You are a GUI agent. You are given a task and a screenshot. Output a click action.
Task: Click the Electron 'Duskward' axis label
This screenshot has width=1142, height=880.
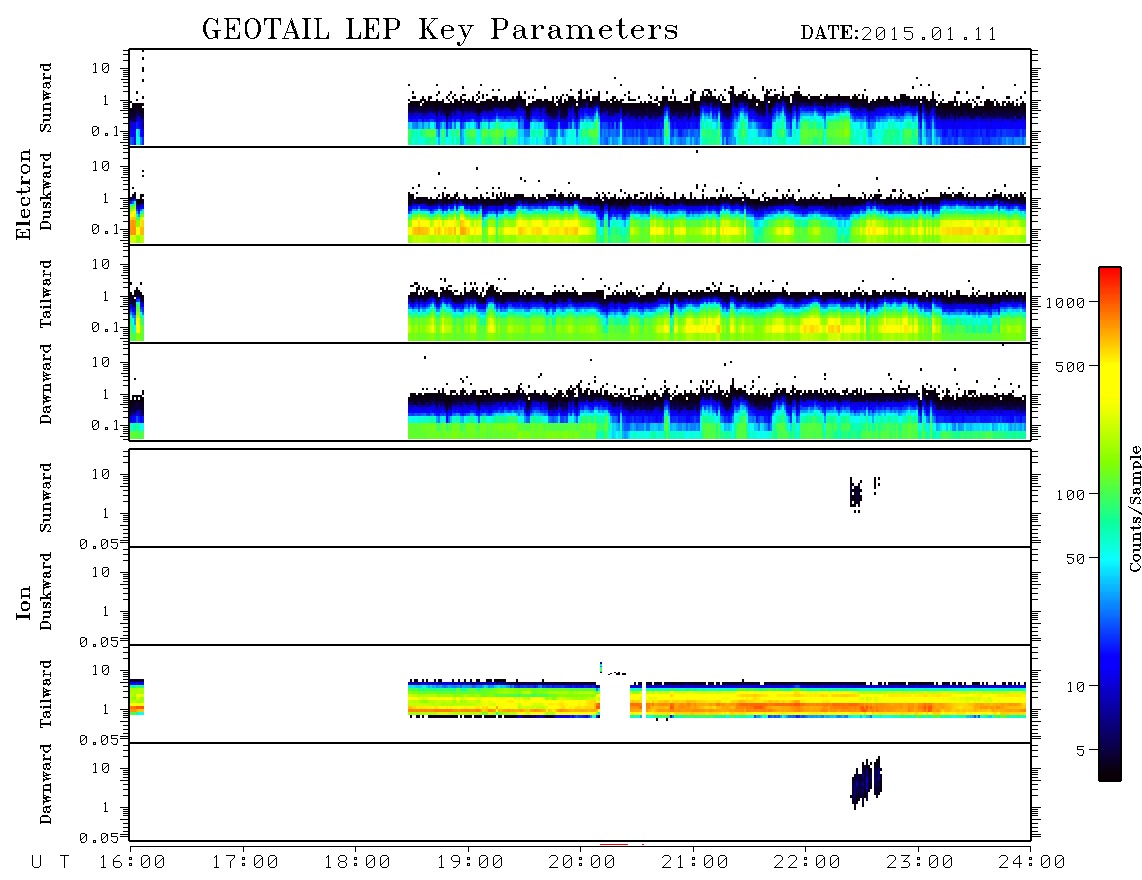pos(46,192)
